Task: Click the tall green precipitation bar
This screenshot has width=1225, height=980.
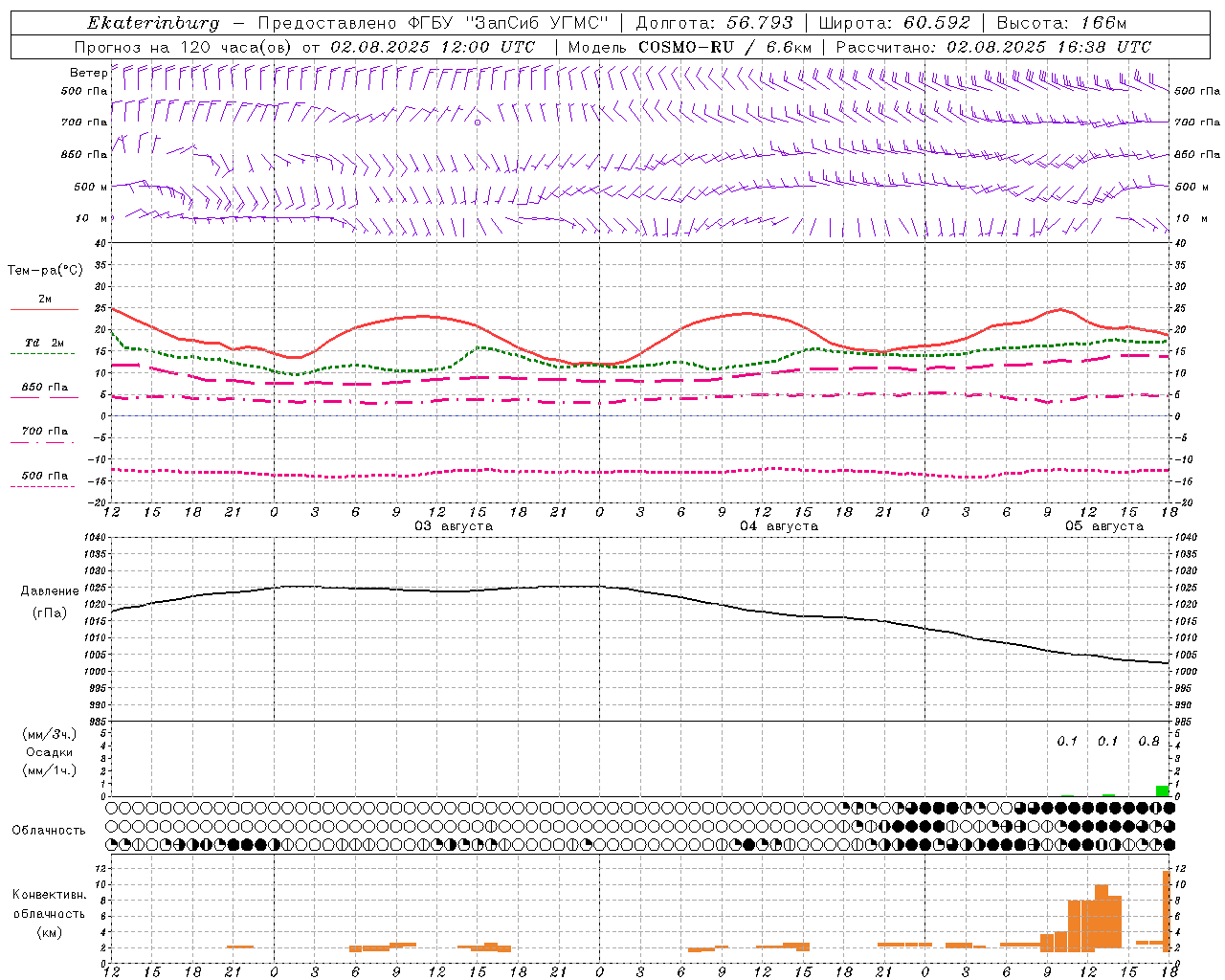Action: (x=1162, y=791)
